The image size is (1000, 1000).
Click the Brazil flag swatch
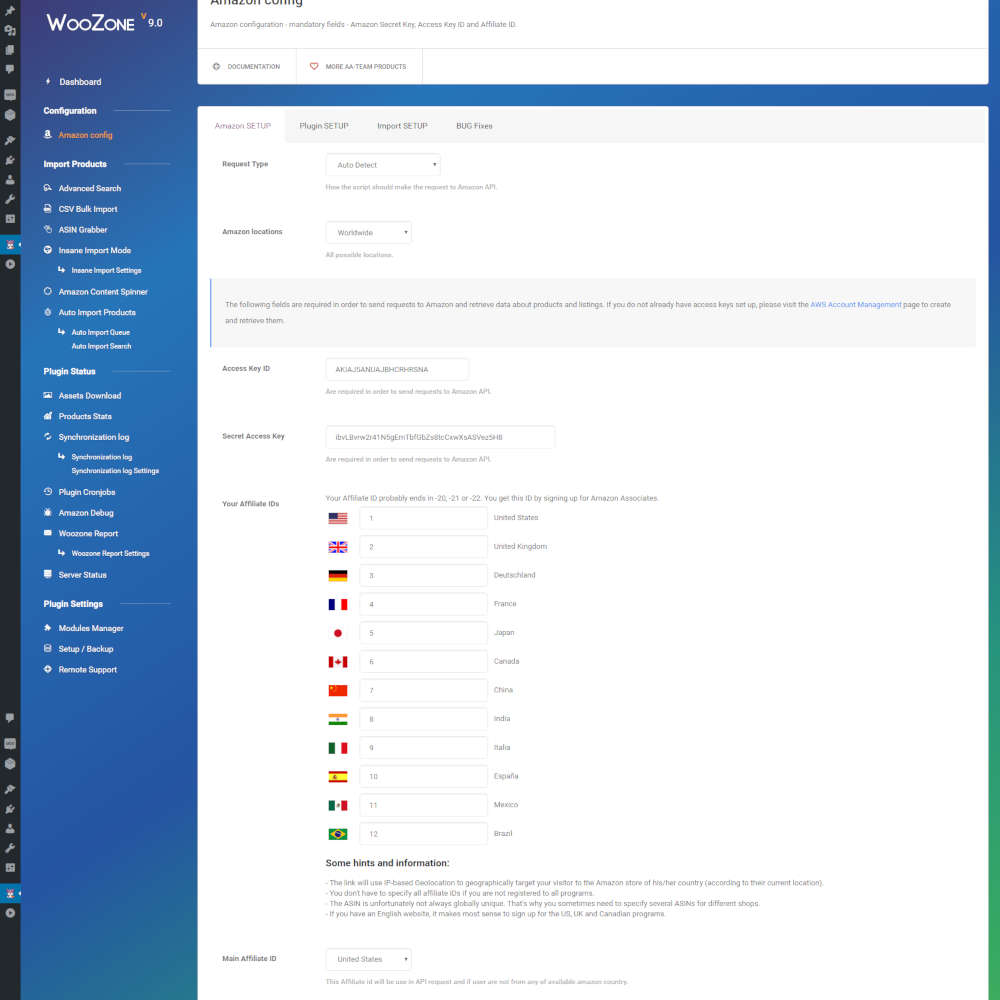(337, 833)
